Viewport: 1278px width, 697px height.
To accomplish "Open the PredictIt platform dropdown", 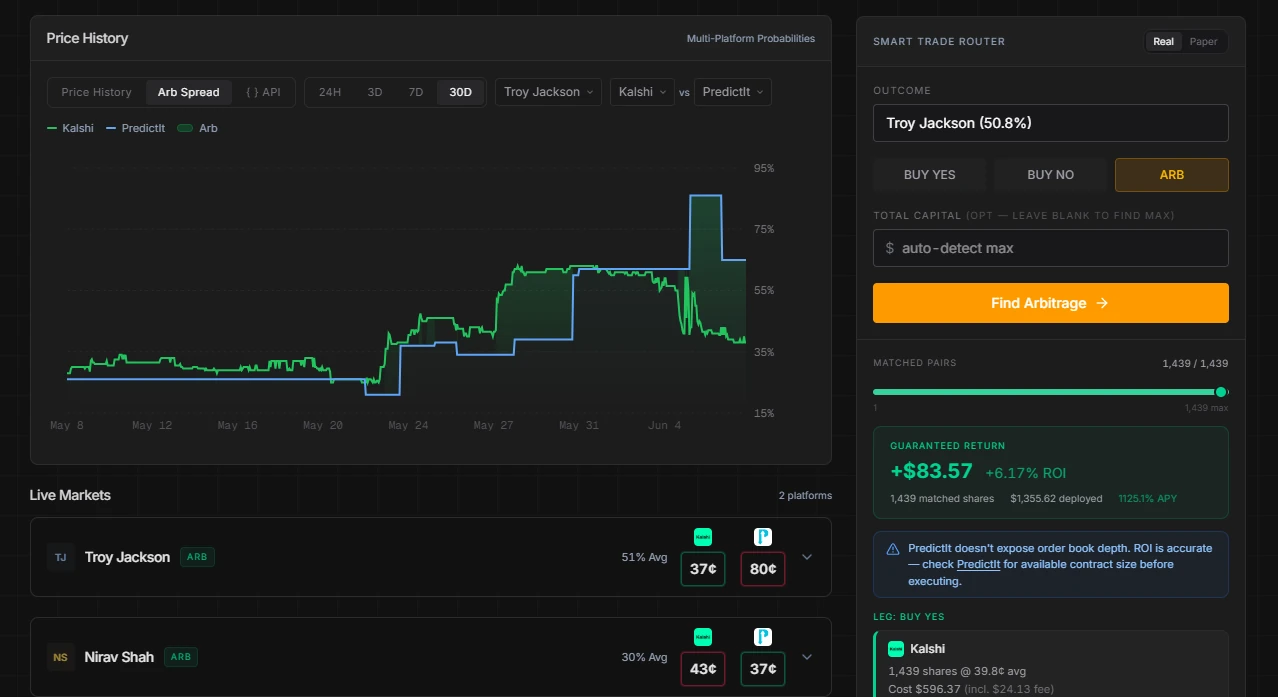I will pyautogui.click(x=733, y=92).
